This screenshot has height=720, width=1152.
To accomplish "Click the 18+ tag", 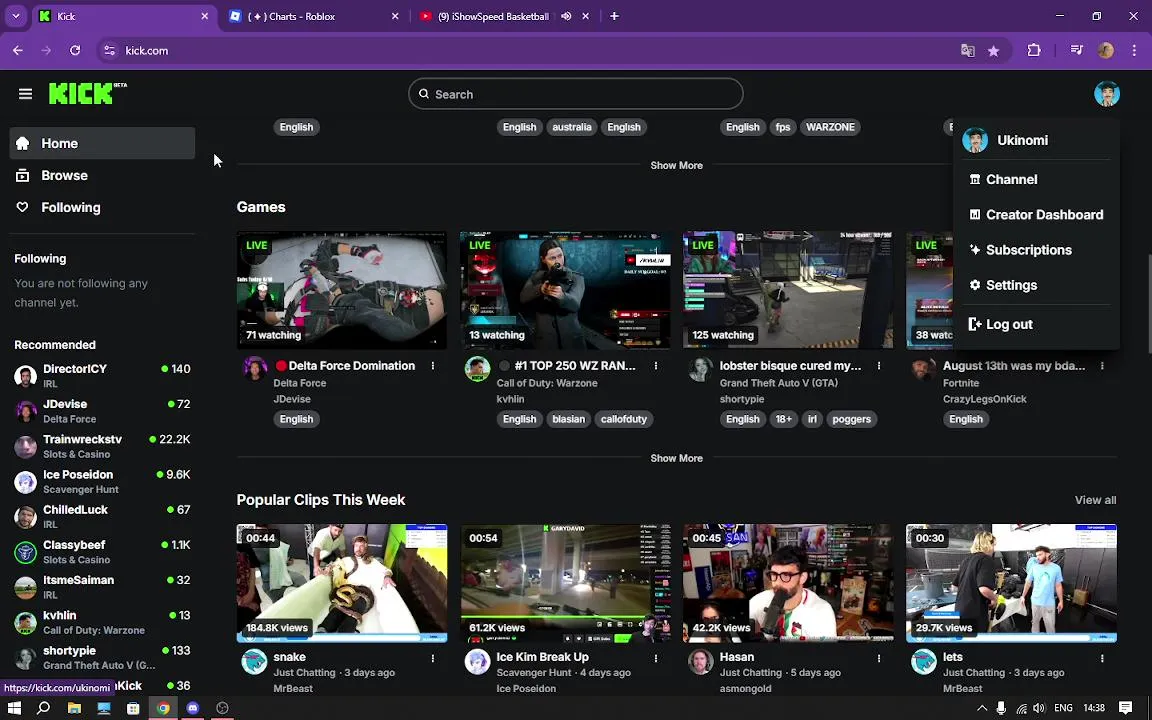I will click(784, 420).
